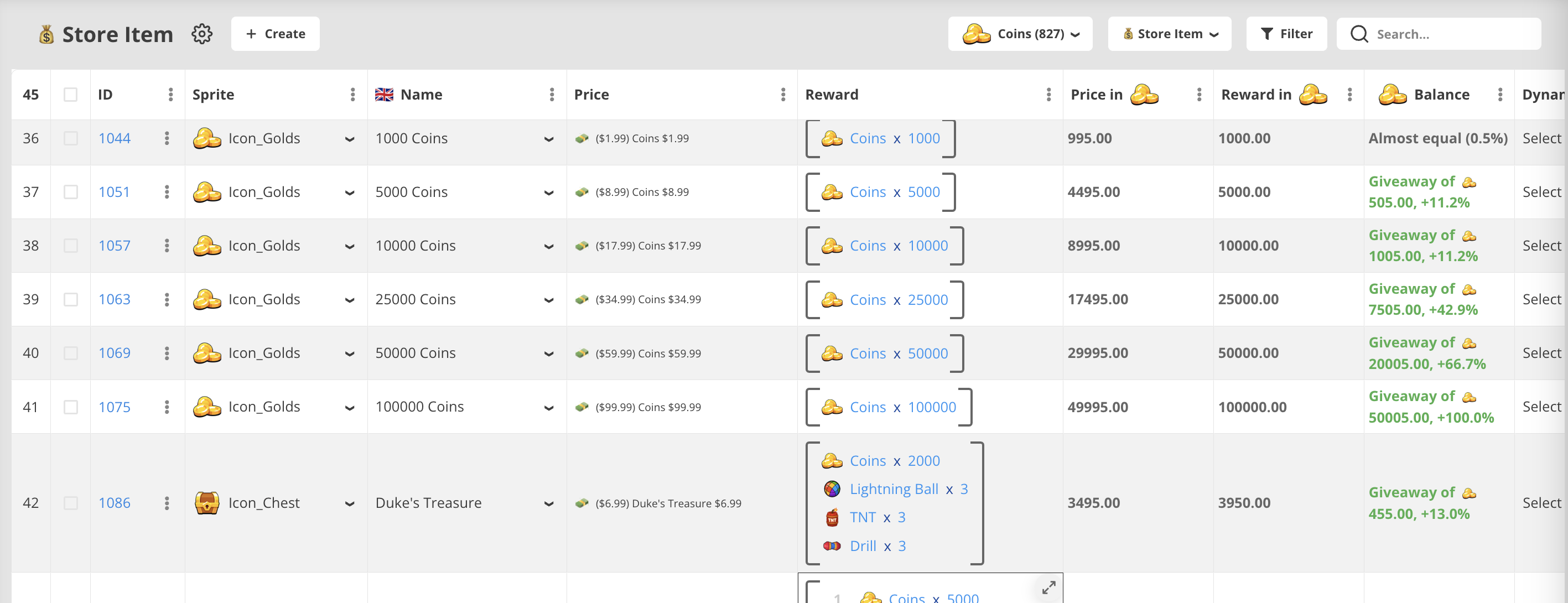Viewport: 1568px width, 603px height.
Task: Click the Icon_Chest sprite for Duke's Treasure
Action: [207, 503]
